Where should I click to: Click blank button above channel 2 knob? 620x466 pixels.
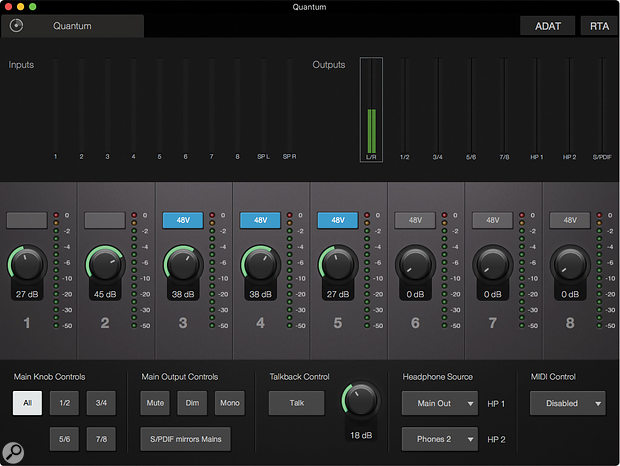[105, 220]
